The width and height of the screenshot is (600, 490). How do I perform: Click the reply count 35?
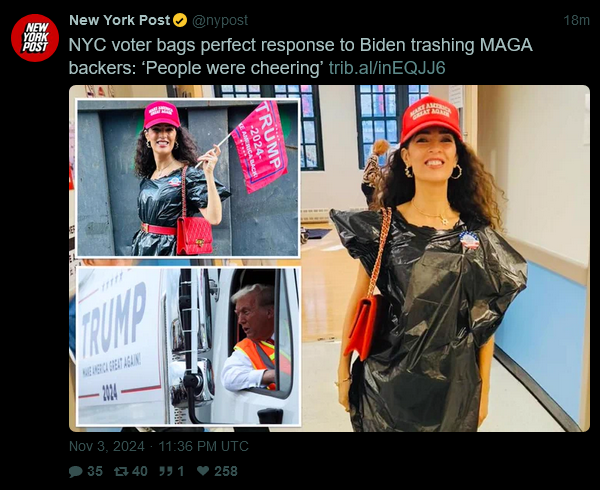pos(95,471)
